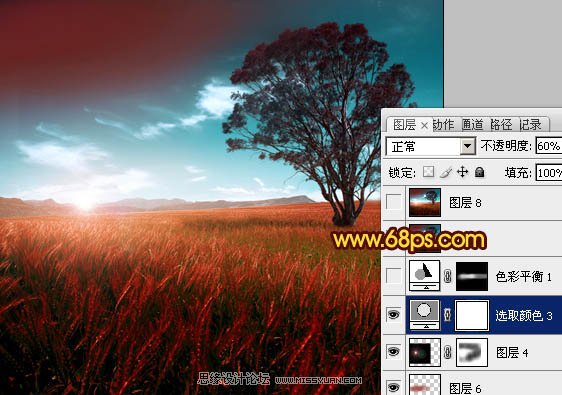The width and height of the screenshot is (562, 395).
Task: Open the 路径 (Paths) tab
Action: (x=501, y=125)
